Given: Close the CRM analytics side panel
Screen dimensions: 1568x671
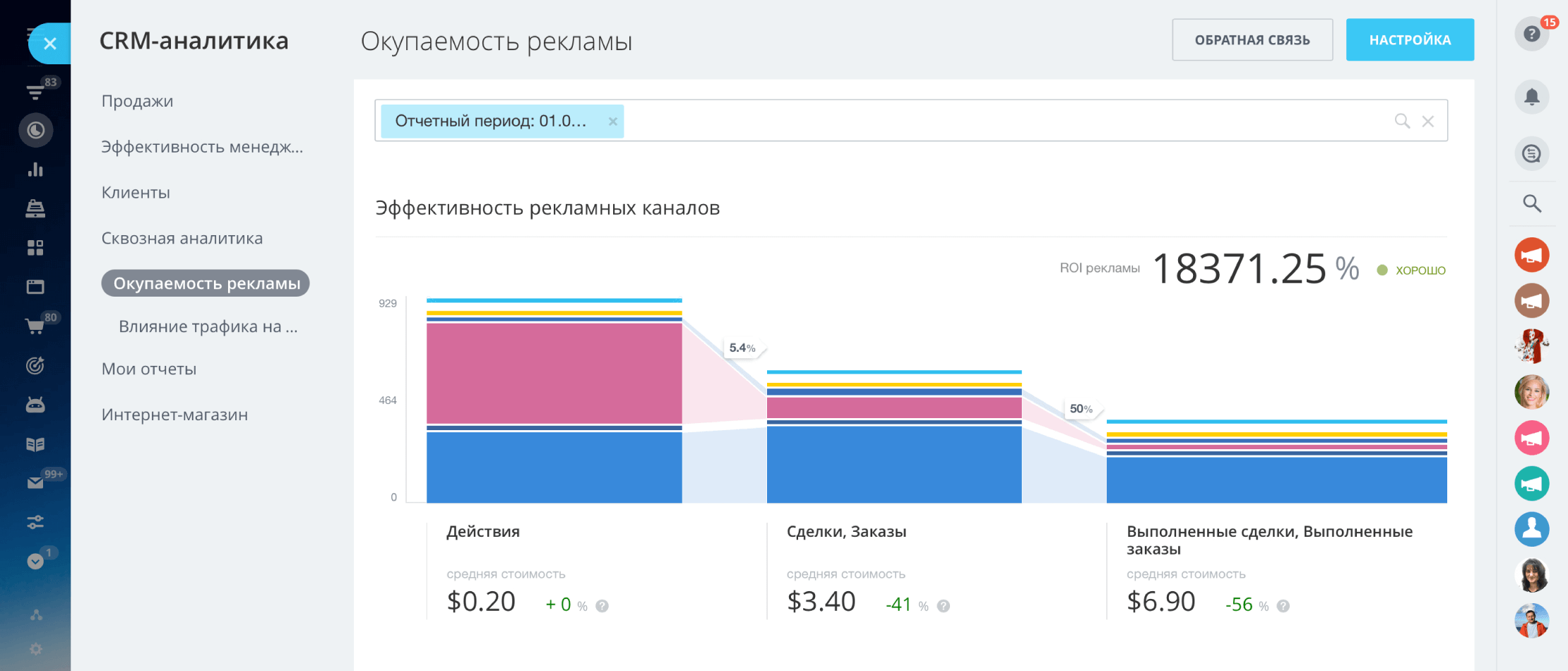Looking at the screenshot, I should (49, 44).
